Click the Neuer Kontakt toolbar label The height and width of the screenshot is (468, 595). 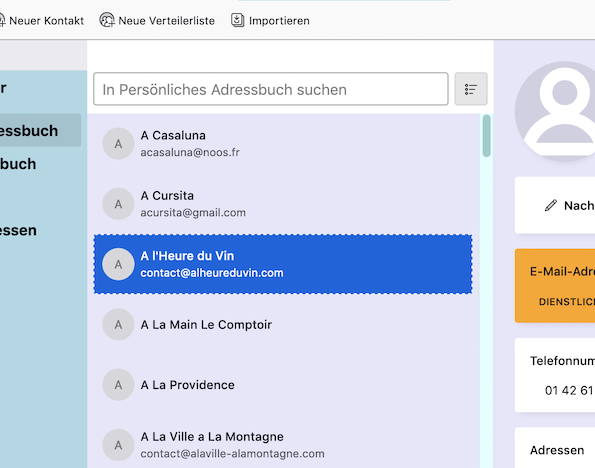pyautogui.click(x=46, y=20)
